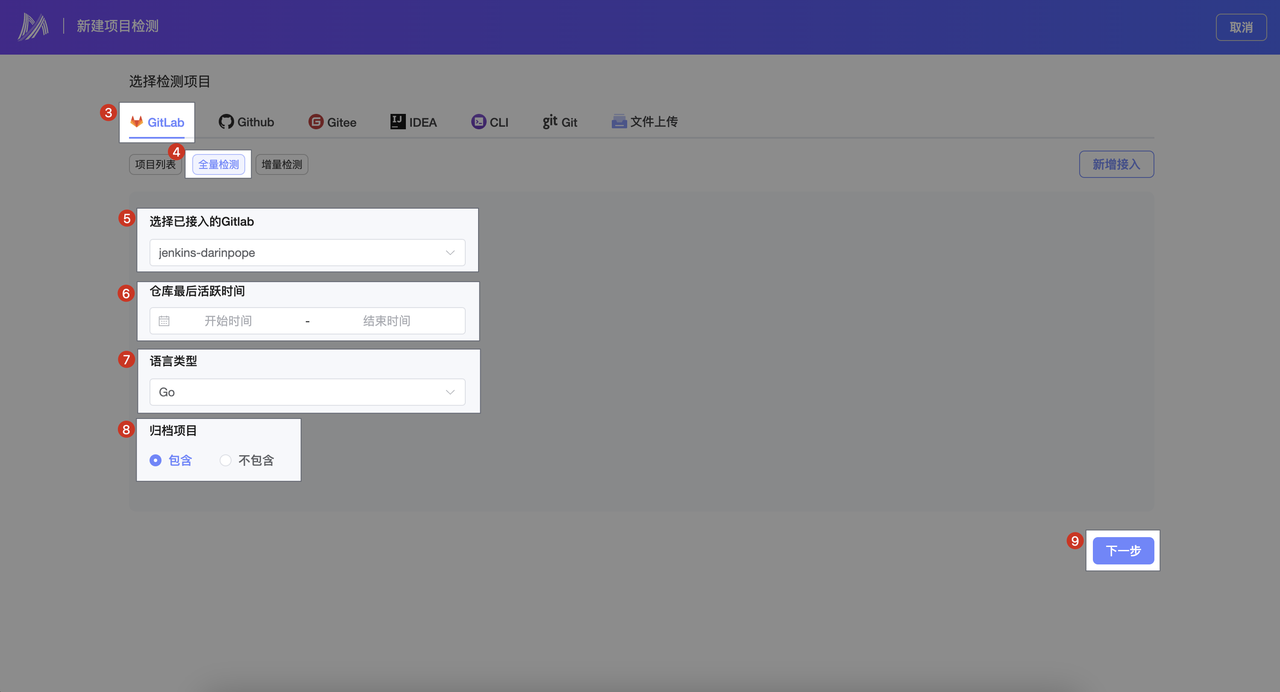The height and width of the screenshot is (692, 1280).
Task: Select the 不包含 radio option
Action: pos(226,460)
